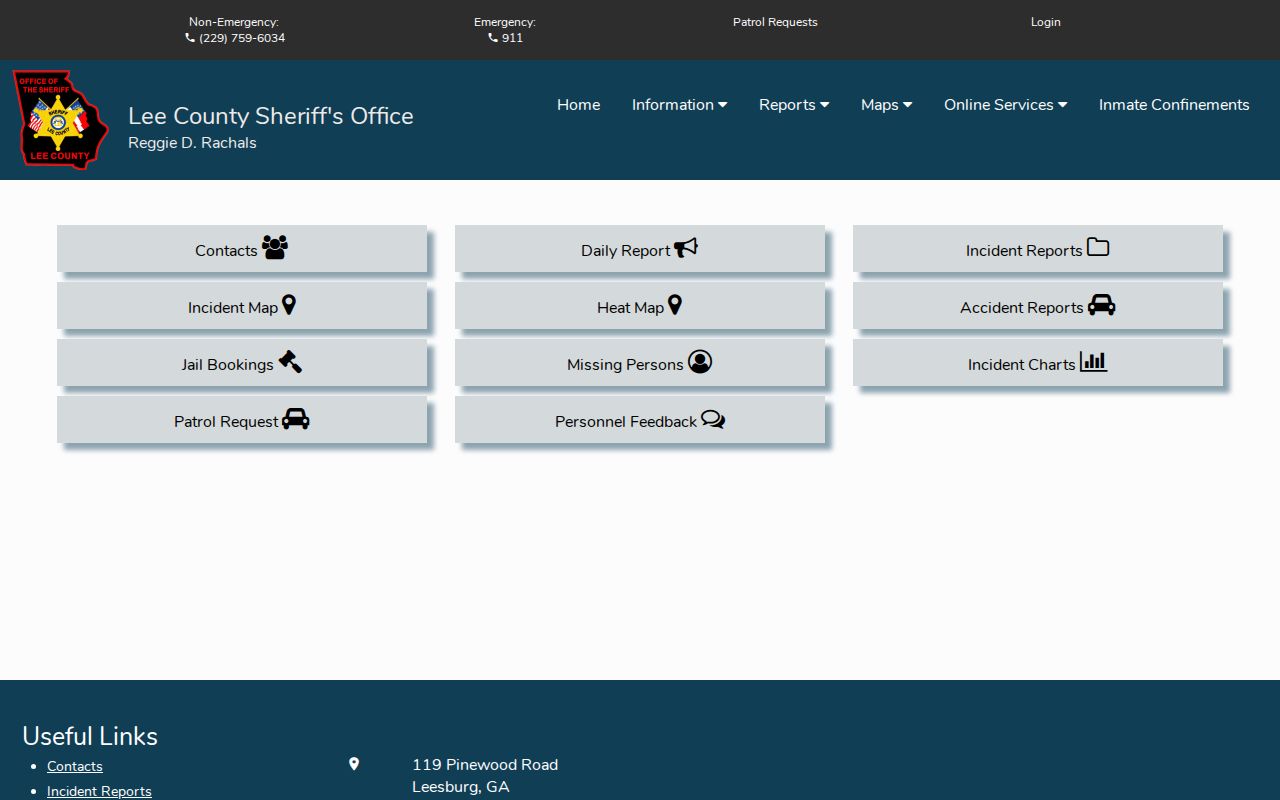Viewport: 1280px width, 800px height.
Task: Click the chat bubbles icon beside Personnel Feedback
Action: pos(713,419)
